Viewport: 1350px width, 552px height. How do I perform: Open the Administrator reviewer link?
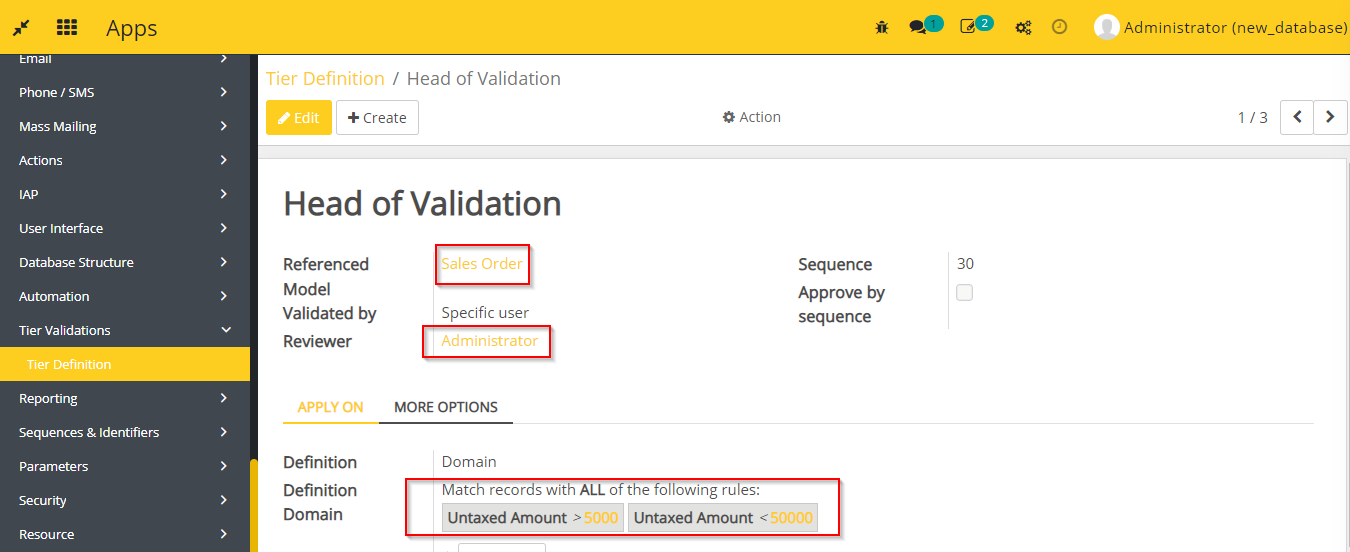tap(490, 341)
